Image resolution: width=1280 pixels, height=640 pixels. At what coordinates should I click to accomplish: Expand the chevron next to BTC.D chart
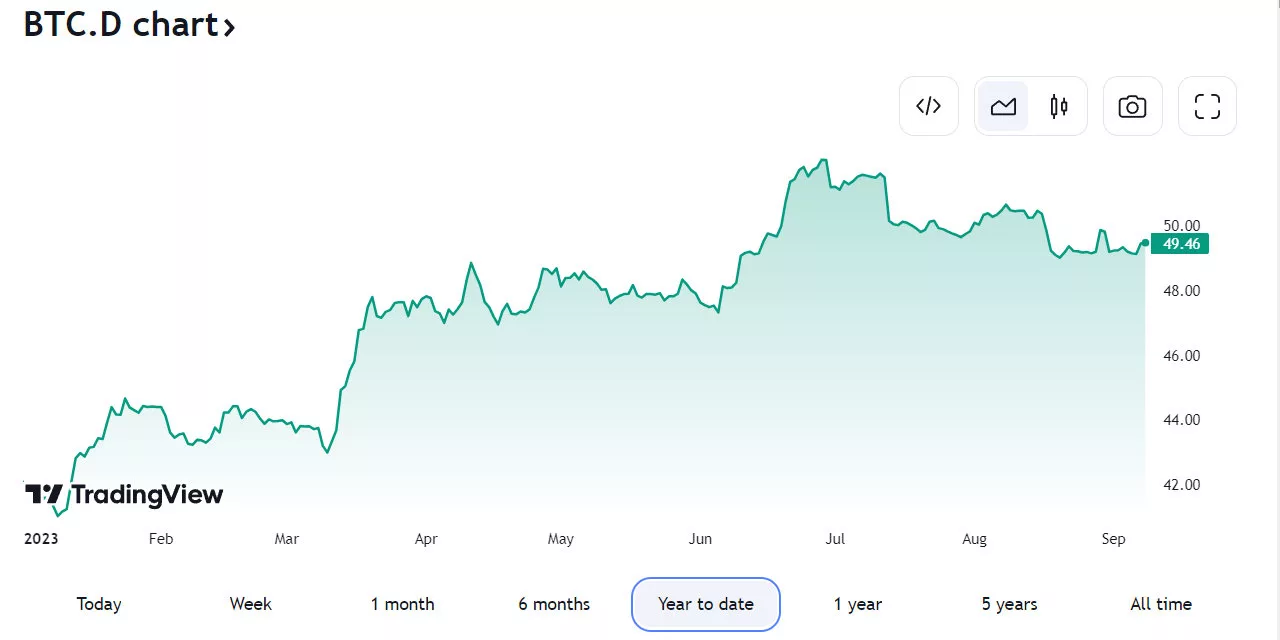229,27
